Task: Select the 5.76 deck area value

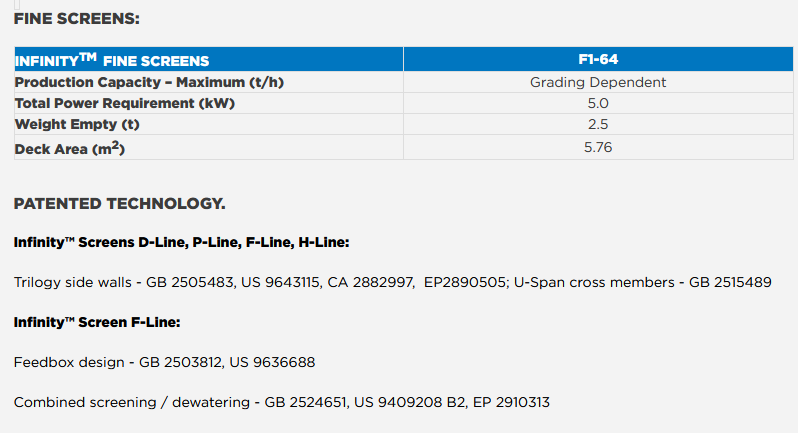Action: (598, 147)
